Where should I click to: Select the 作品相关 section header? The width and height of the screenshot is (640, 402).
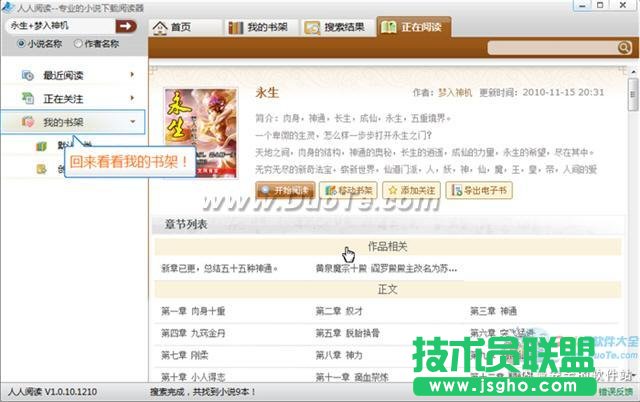387,246
